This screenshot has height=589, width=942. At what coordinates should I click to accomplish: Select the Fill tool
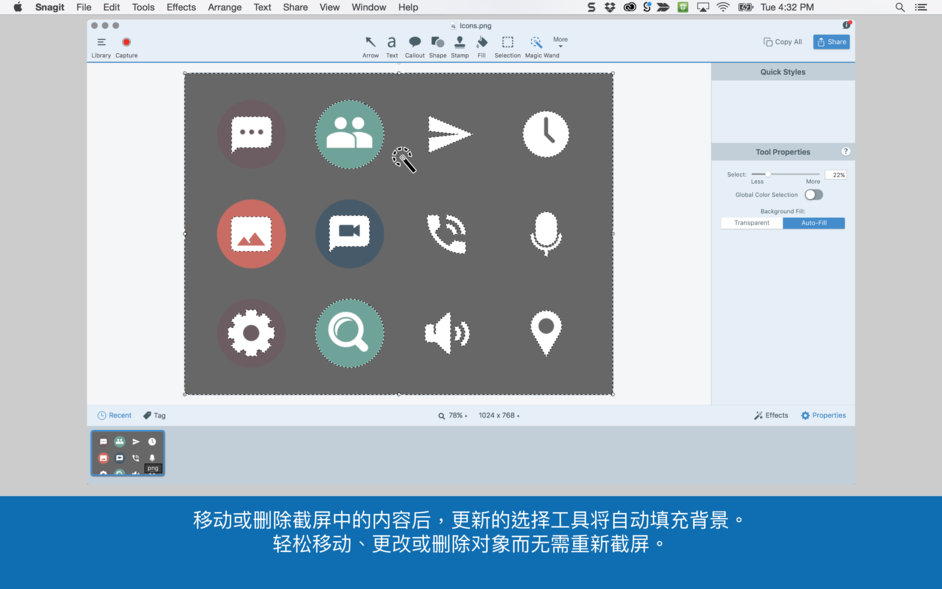coord(481,47)
